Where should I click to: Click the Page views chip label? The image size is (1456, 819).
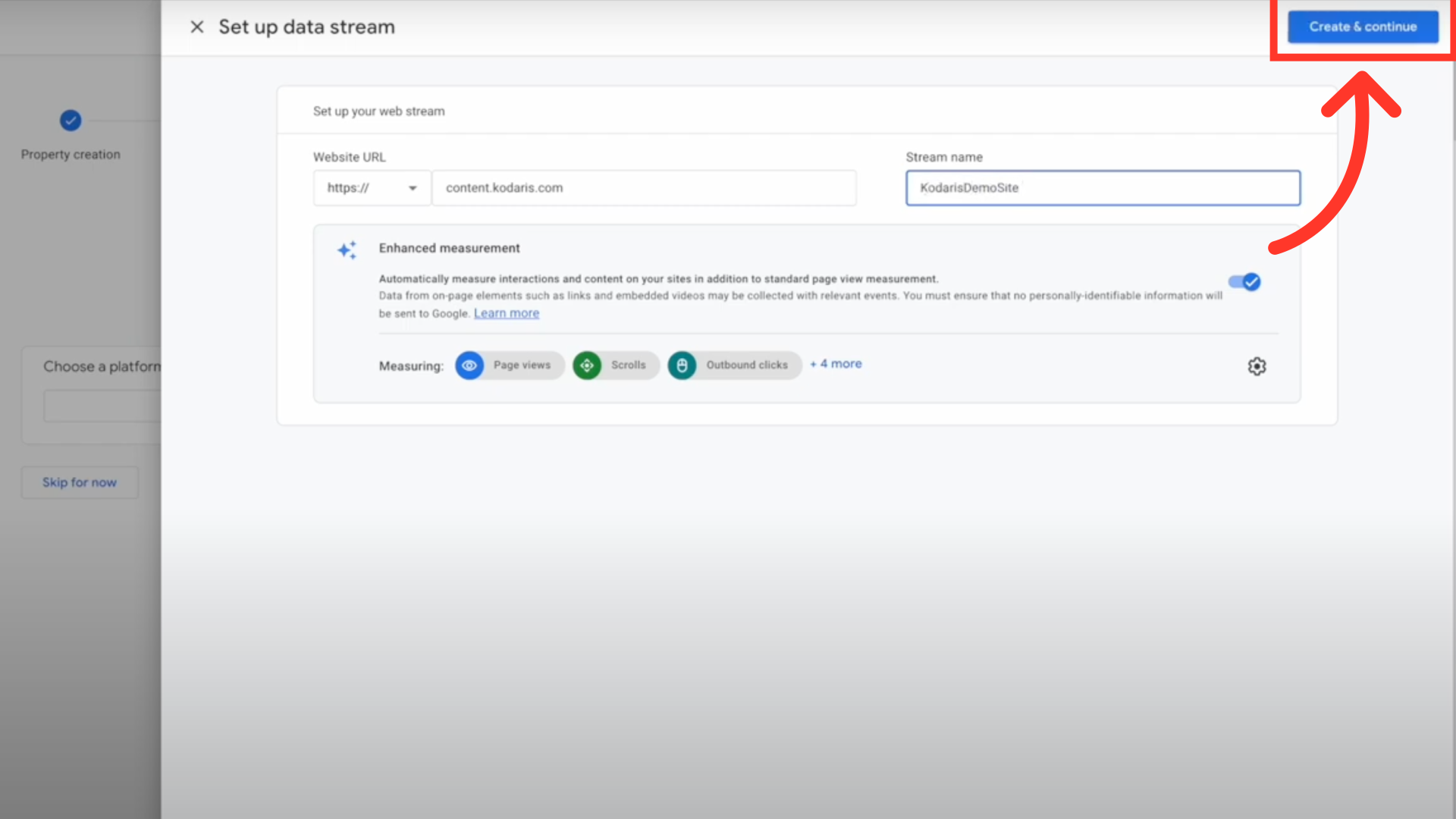522,366
